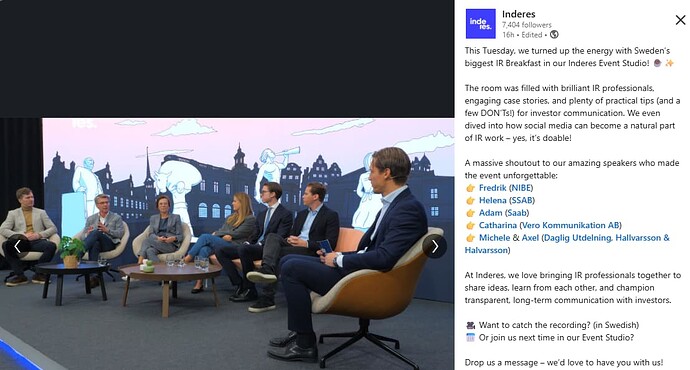Click the 16h Edited timestamp
690x370 pixels.
(x=522, y=35)
